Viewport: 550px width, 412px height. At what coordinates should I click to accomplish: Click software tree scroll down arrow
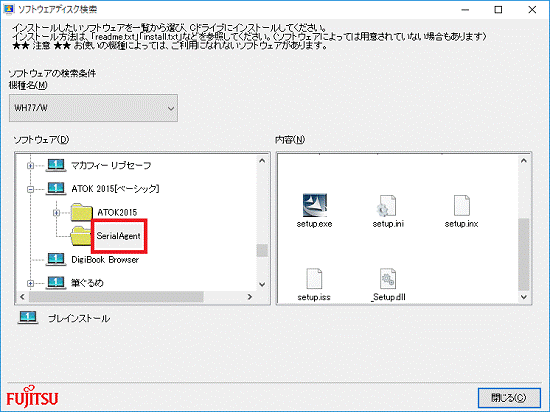(262, 284)
